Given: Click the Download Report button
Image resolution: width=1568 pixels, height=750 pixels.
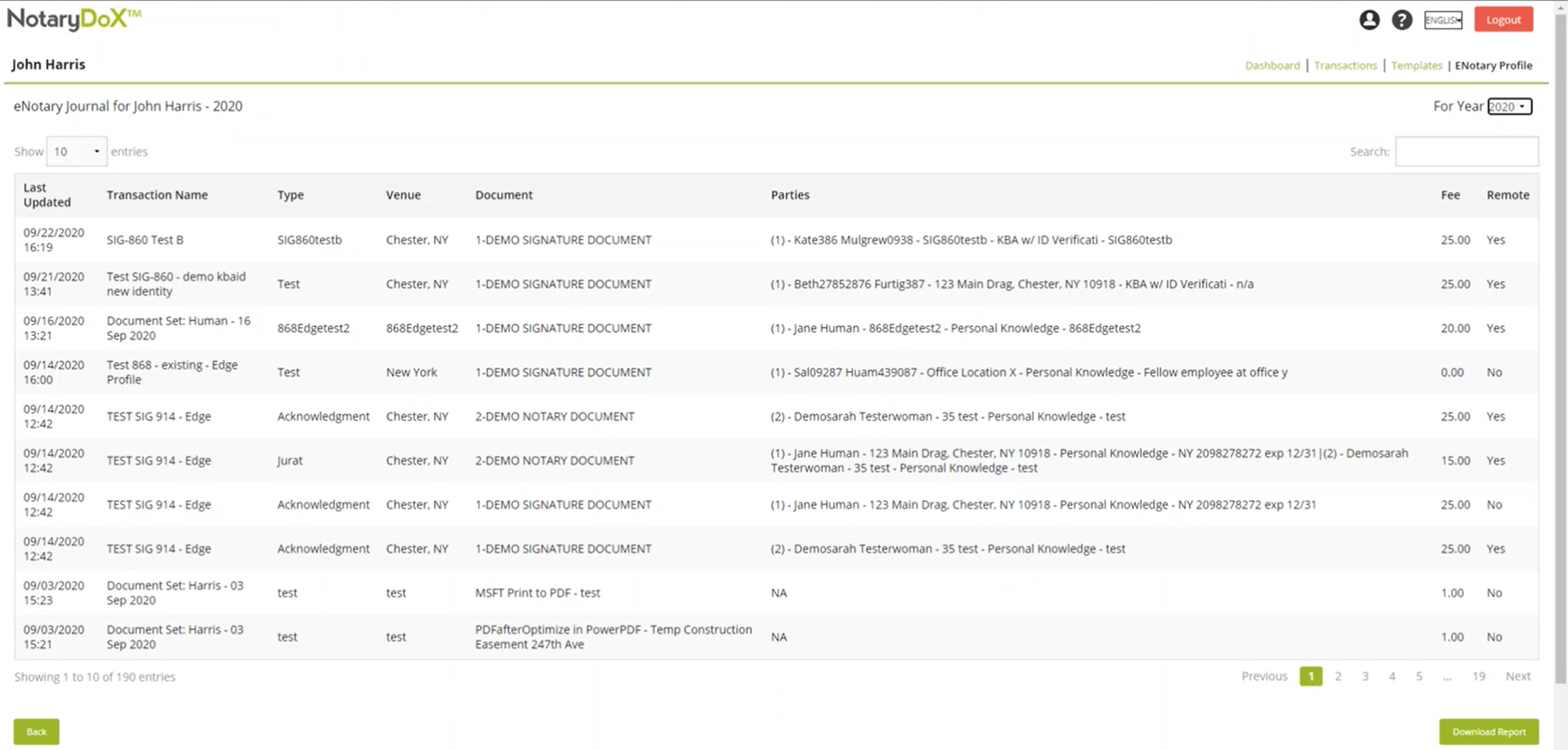Looking at the screenshot, I should (1489, 732).
